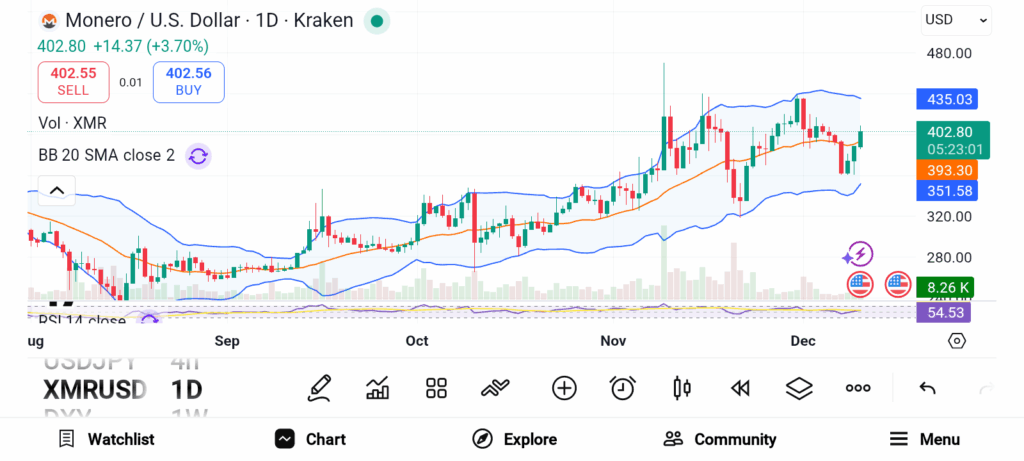1024x461 pixels.
Task: Click the add symbol plus icon
Action: (564, 388)
